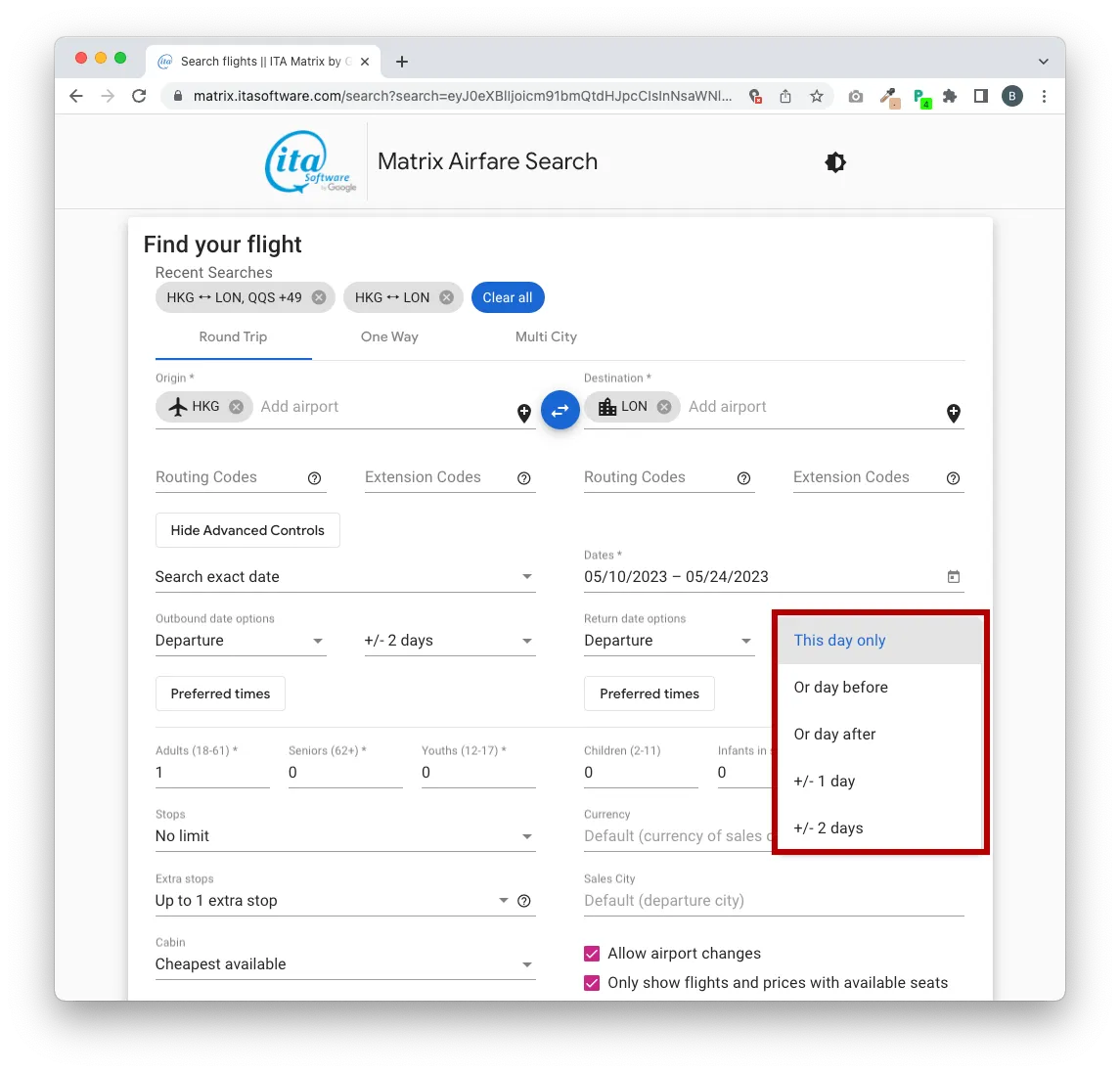Click the Sales City field
Screen dimensions: 1120x1073
point(775,901)
